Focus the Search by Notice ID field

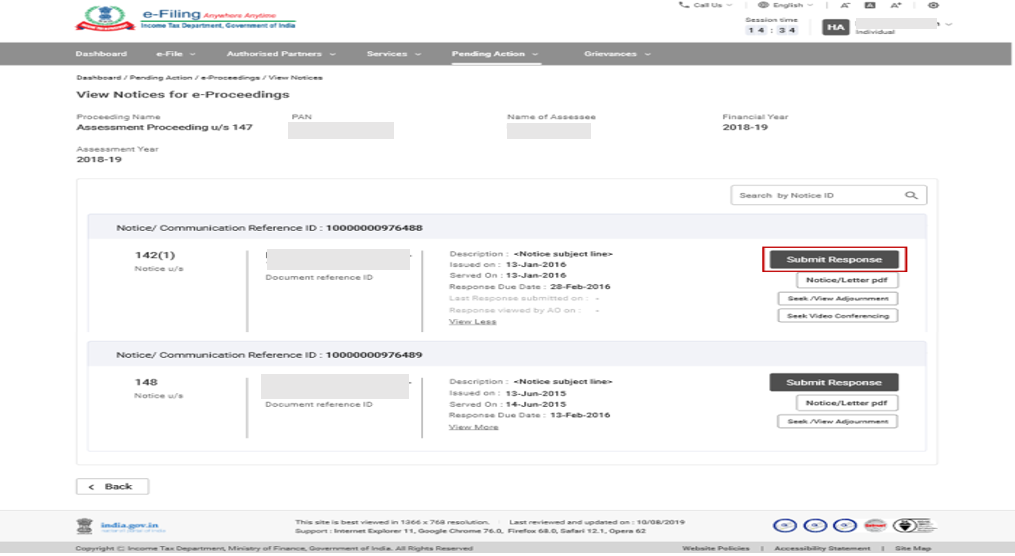point(815,196)
